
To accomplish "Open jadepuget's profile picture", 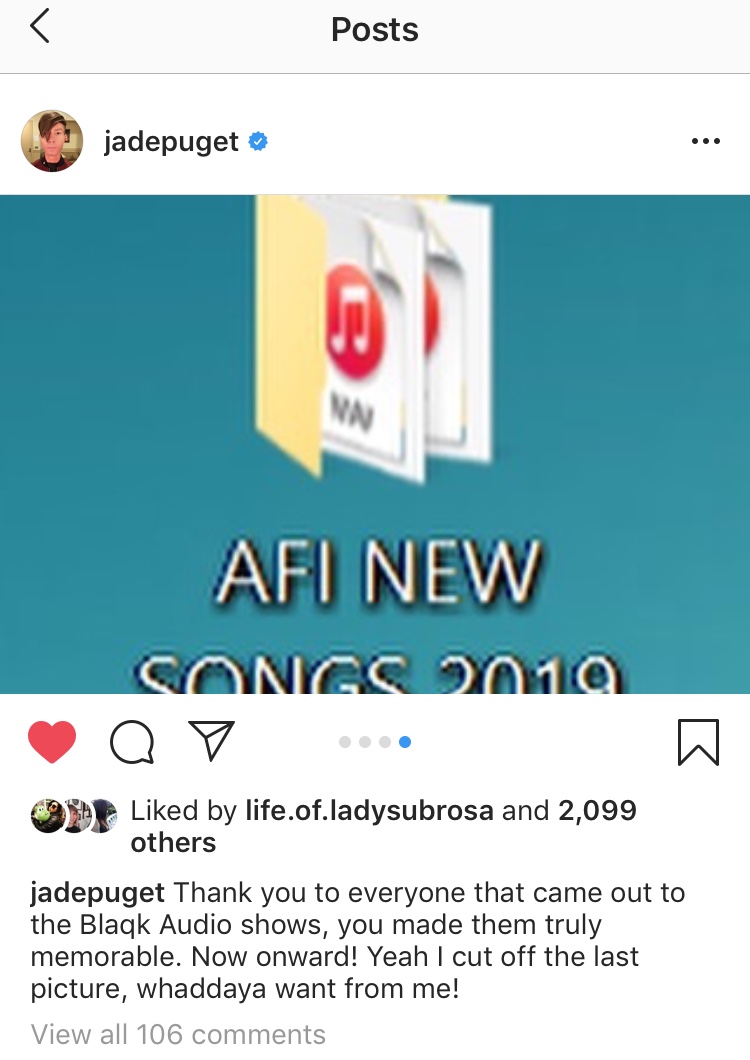I will pyautogui.click(x=52, y=141).
